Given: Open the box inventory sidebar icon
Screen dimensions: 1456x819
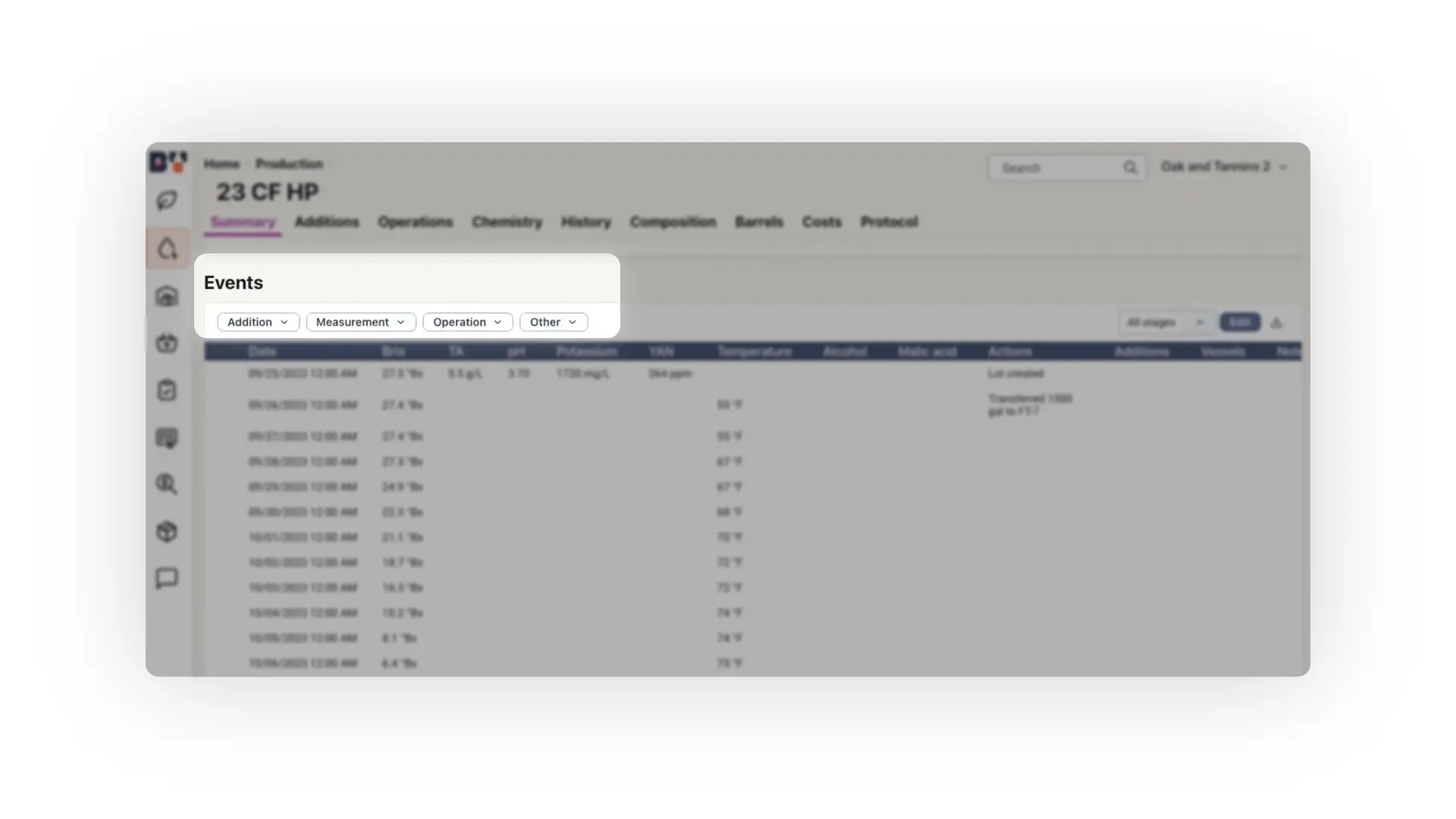Looking at the screenshot, I should coord(167,532).
